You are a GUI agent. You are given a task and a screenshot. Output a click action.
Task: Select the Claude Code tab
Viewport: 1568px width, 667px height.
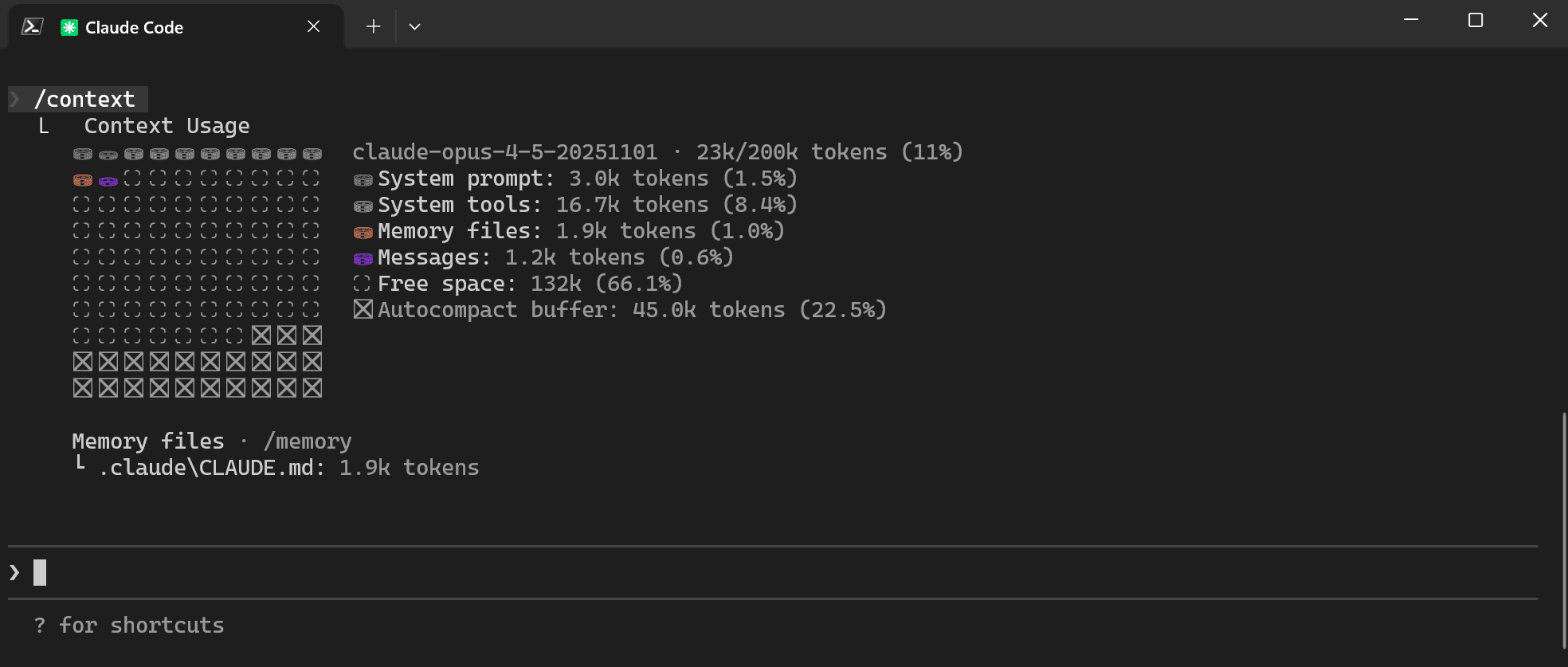click(x=134, y=27)
